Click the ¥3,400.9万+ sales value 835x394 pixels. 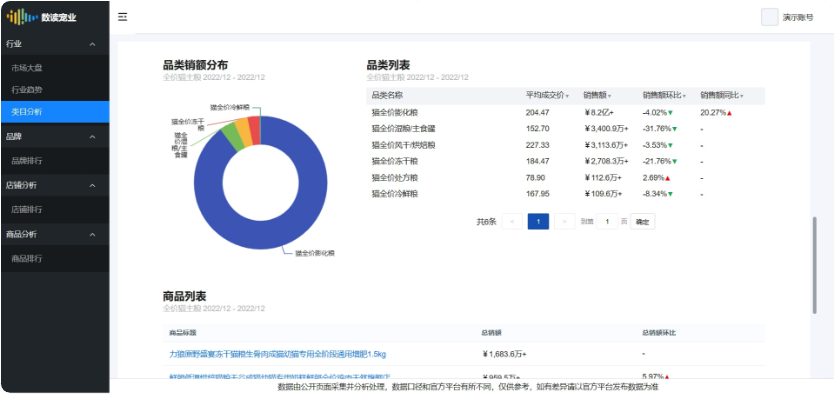[x=606, y=128]
